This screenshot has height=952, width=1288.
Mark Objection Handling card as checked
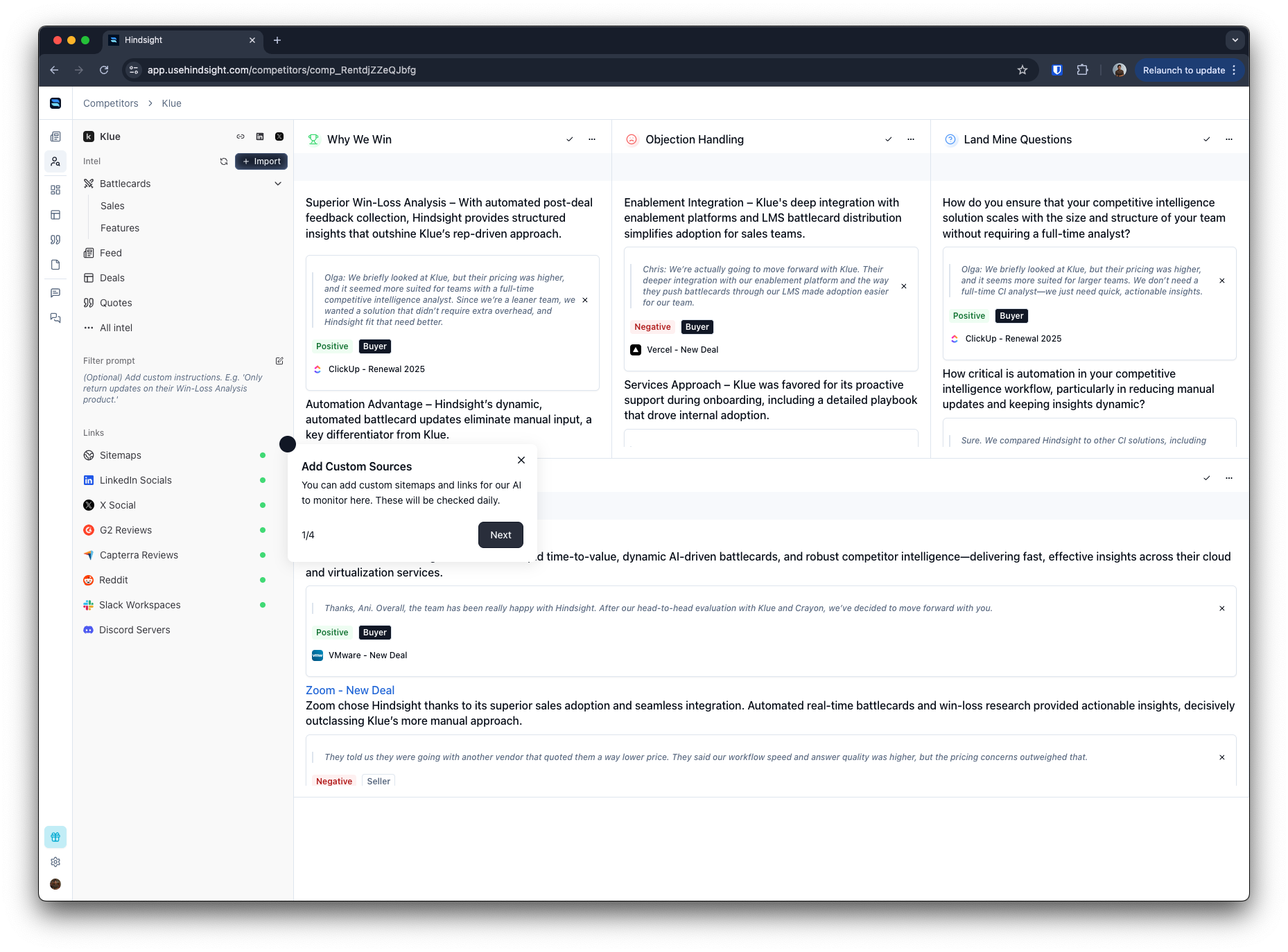(x=889, y=139)
